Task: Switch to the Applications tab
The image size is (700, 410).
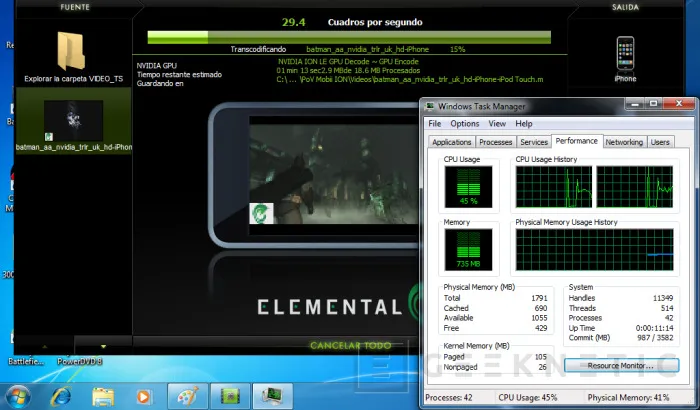Action: 452,142
